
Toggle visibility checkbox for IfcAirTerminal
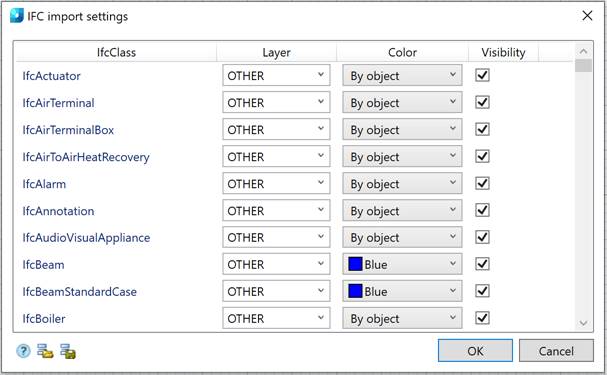tap(482, 102)
